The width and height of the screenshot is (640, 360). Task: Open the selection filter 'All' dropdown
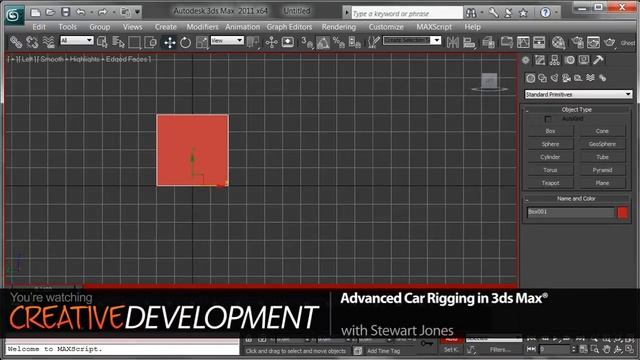(x=77, y=40)
